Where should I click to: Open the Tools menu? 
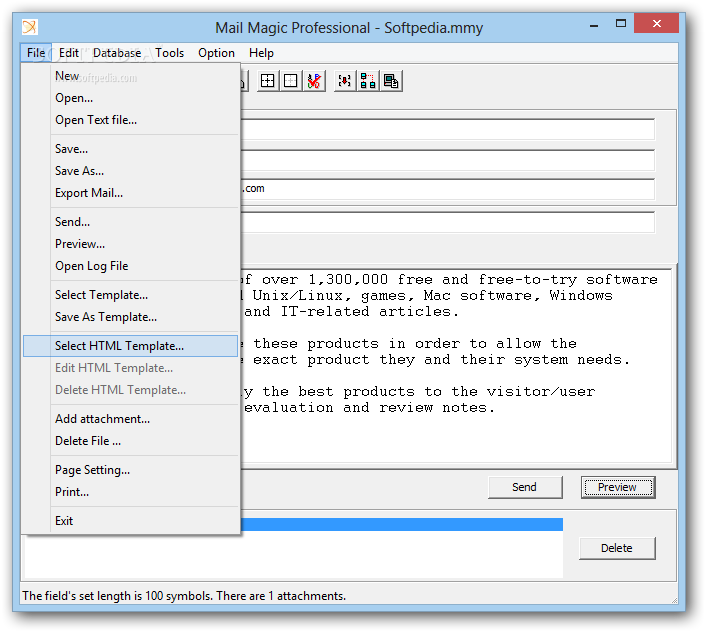[x=170, y=53]
